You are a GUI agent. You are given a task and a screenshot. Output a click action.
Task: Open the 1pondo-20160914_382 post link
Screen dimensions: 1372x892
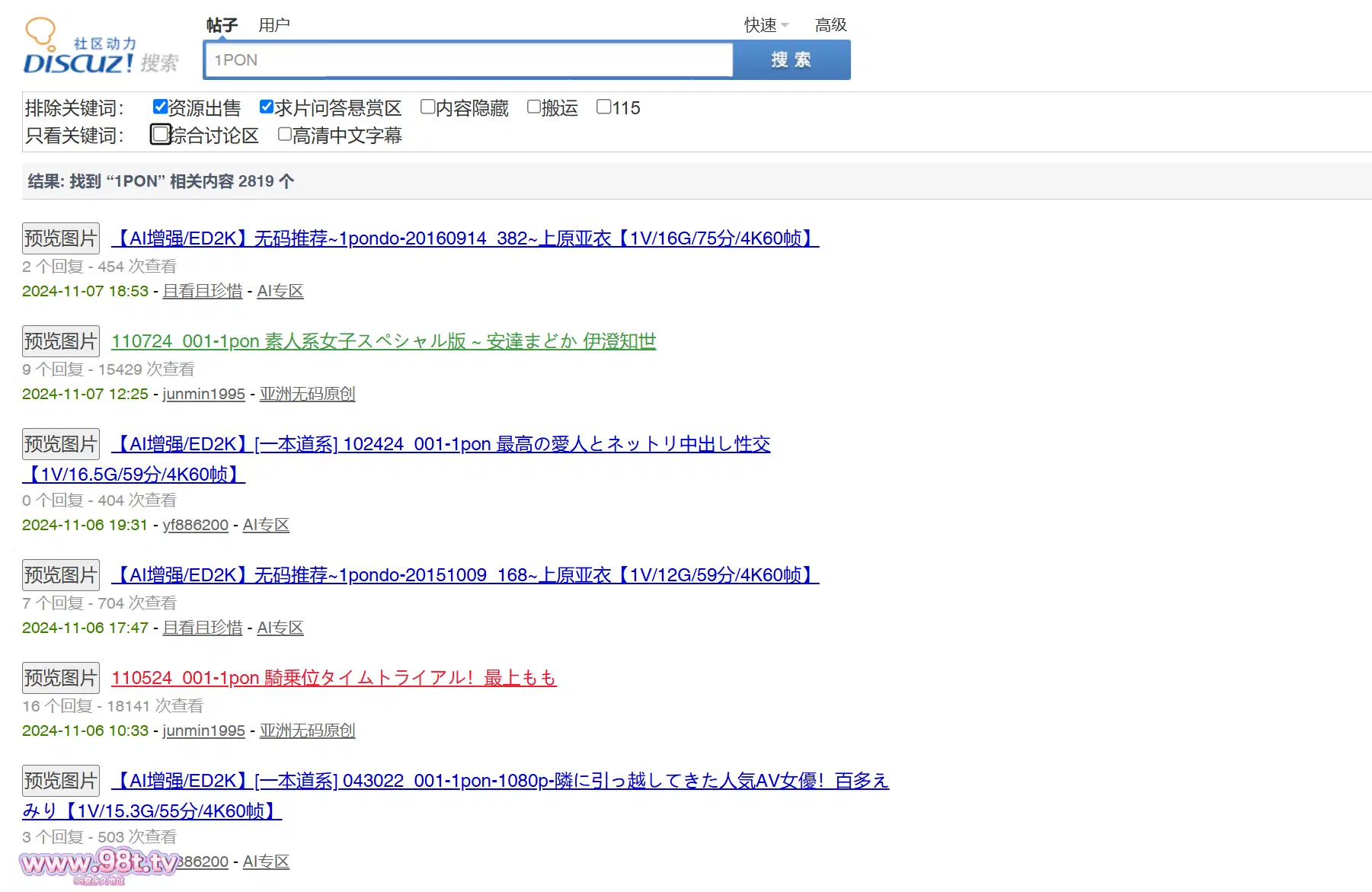[465, 238]
